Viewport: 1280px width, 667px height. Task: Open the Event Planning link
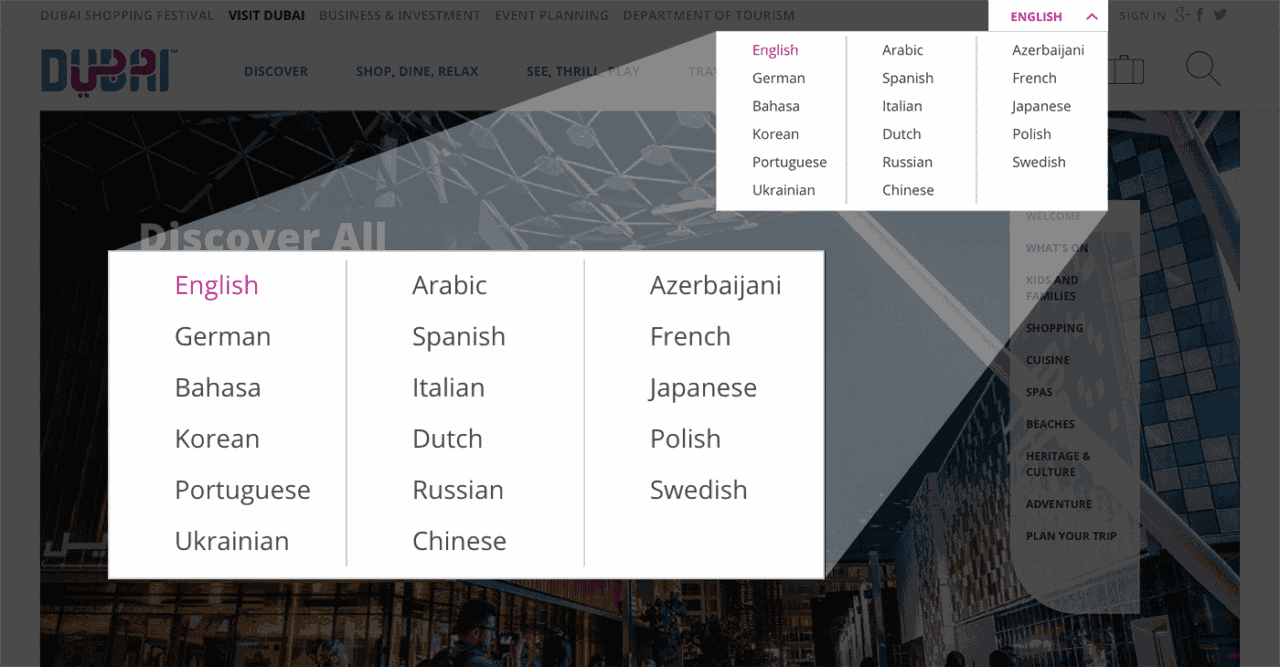pyautogui.click(x=551, y=16)
